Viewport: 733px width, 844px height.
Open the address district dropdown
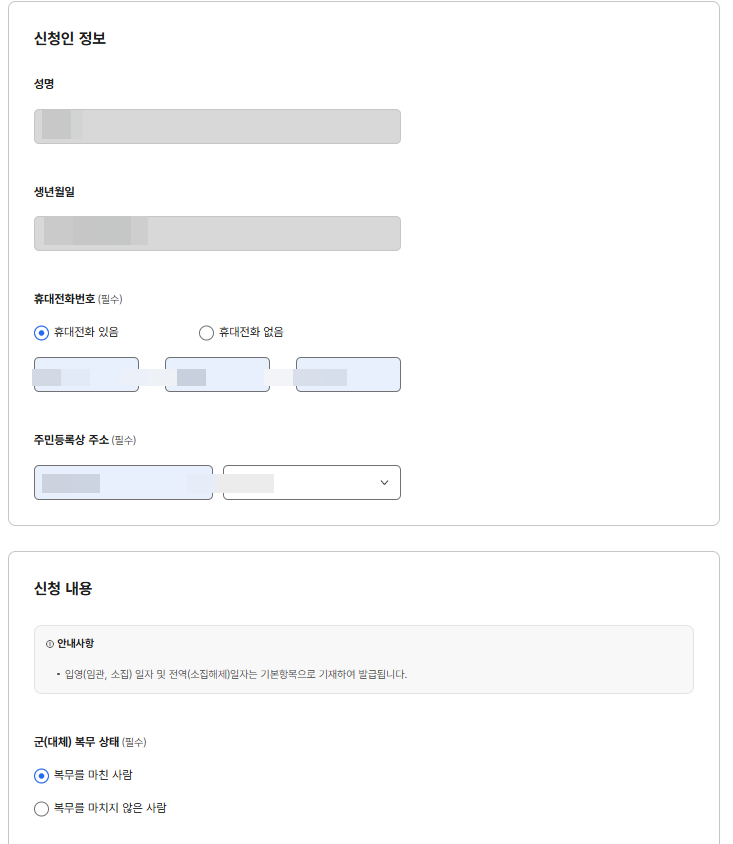coord(311,482)
